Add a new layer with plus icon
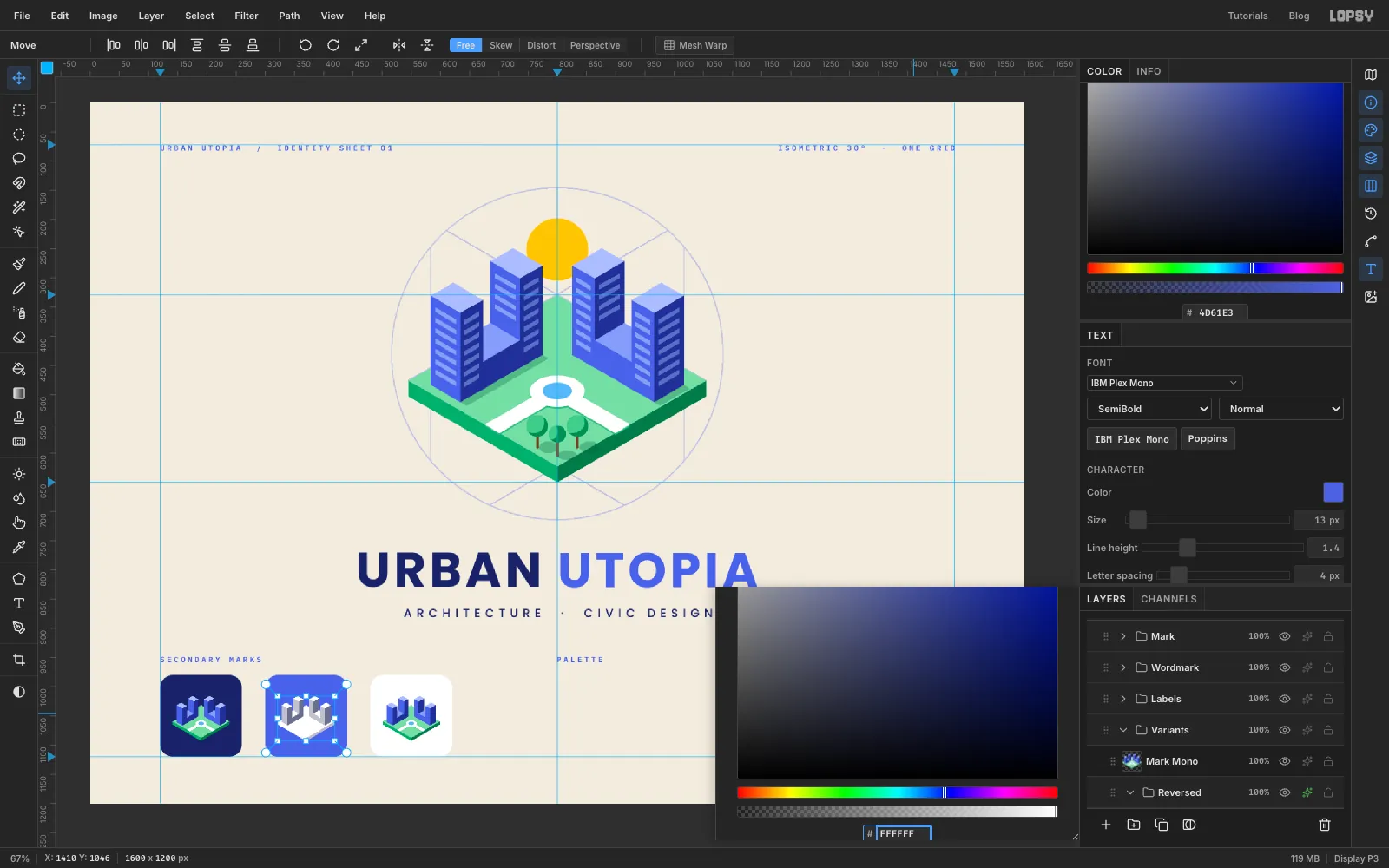The width and height of the screenshot is (1389, 868). [1106, 825]
